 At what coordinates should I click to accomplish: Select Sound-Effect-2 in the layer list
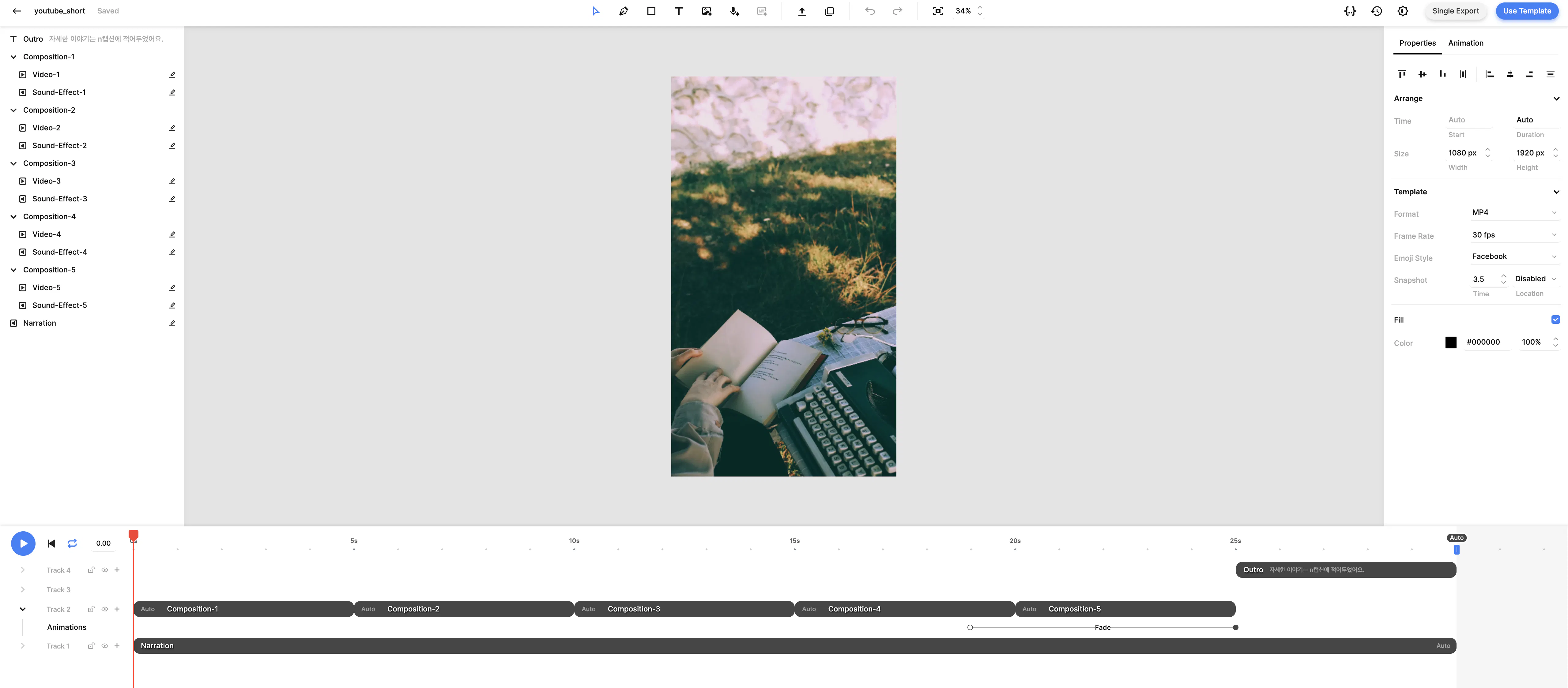tap(60, 145)
